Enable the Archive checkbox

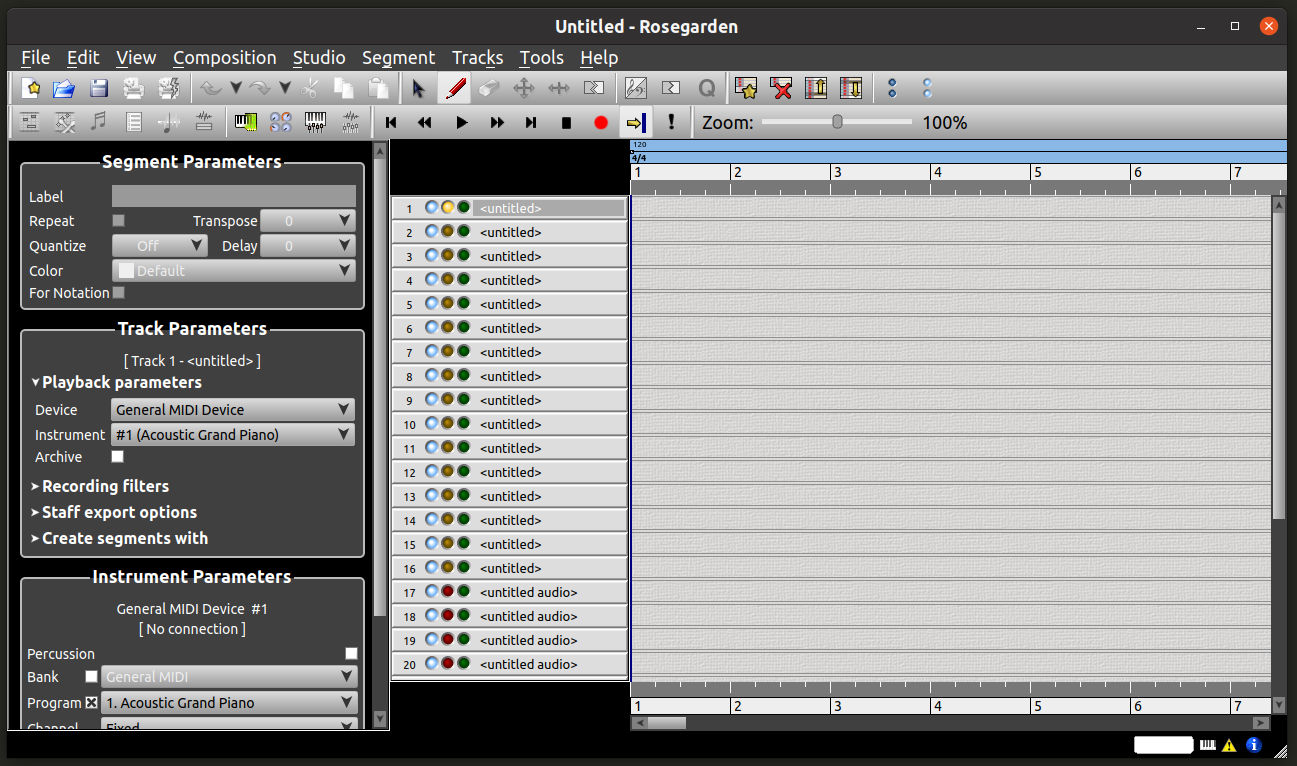click(118, 457)
